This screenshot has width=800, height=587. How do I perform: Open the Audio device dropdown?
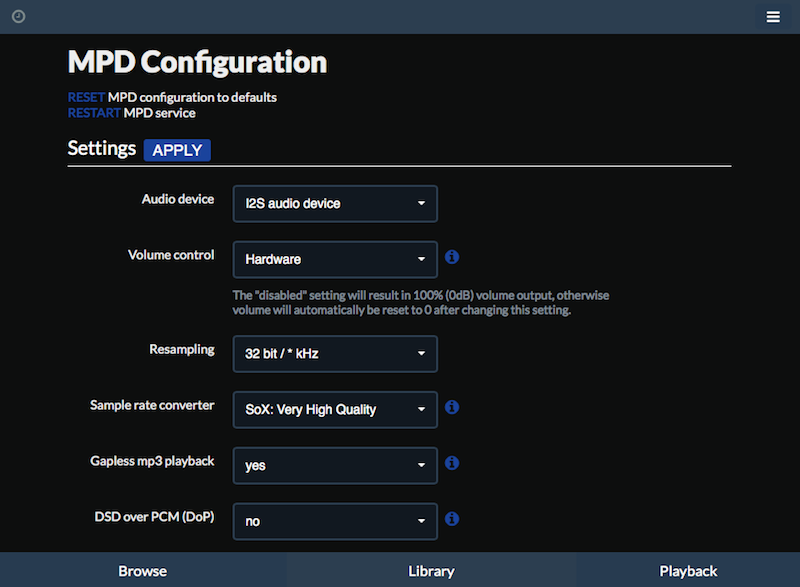335,203
